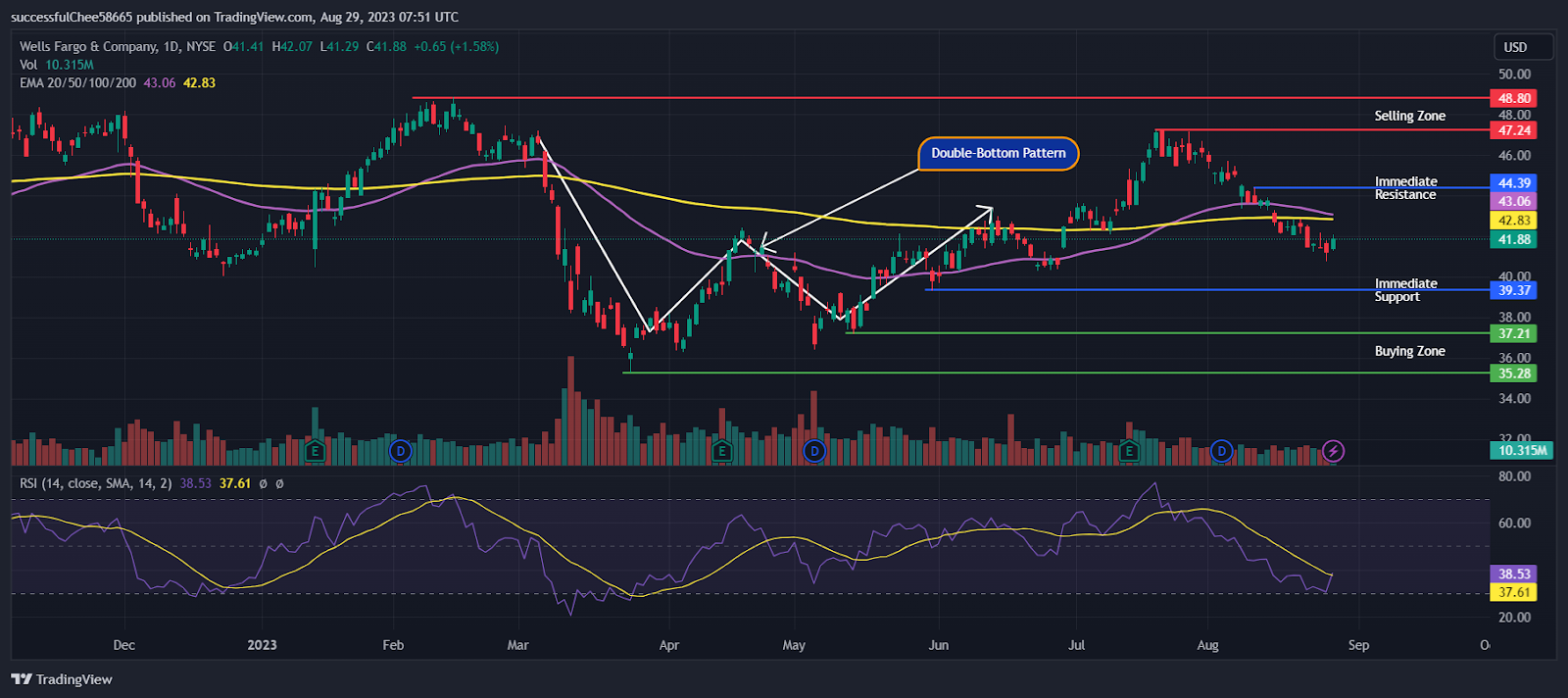Select the red 48.80 price label
Viewport: 1568px width, 698px height.
point(1514,98)
